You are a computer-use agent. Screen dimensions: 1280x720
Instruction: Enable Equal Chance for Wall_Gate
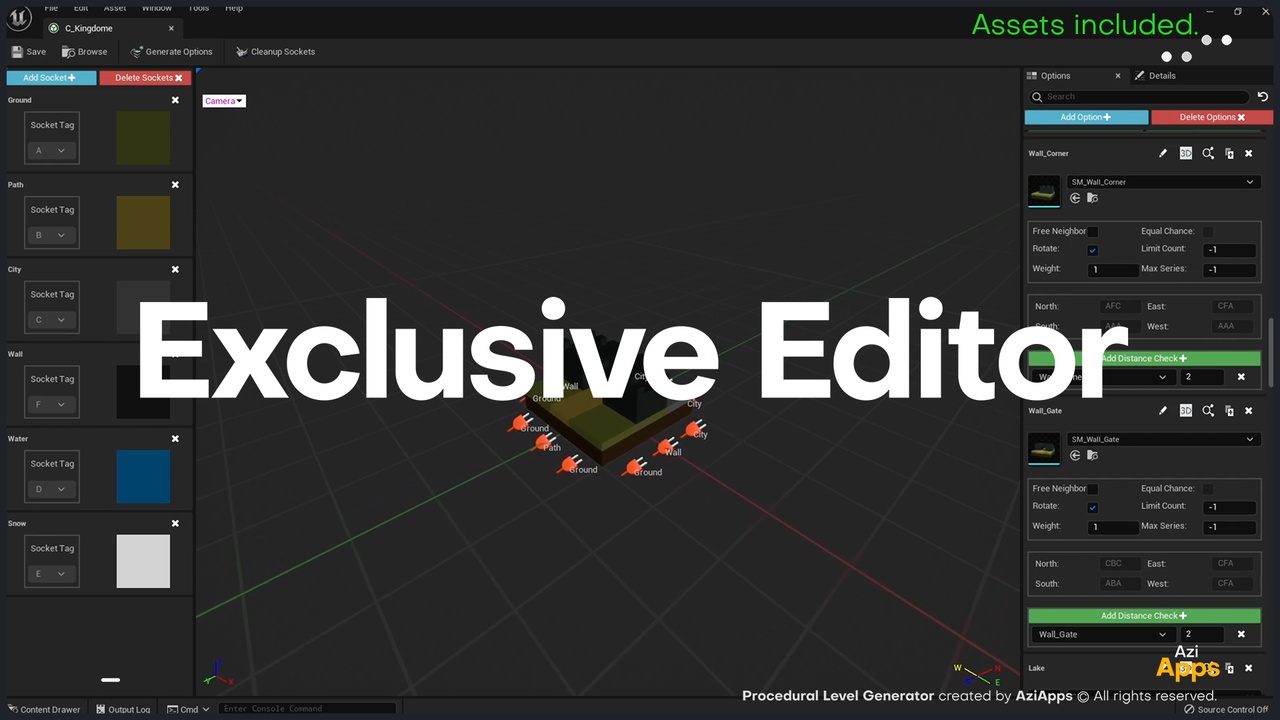click(1208, 489)
